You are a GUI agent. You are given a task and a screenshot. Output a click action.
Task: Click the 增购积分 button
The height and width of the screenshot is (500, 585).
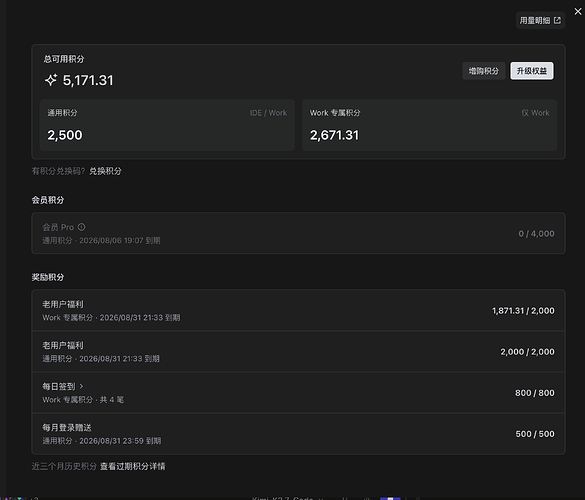point(484,71)
